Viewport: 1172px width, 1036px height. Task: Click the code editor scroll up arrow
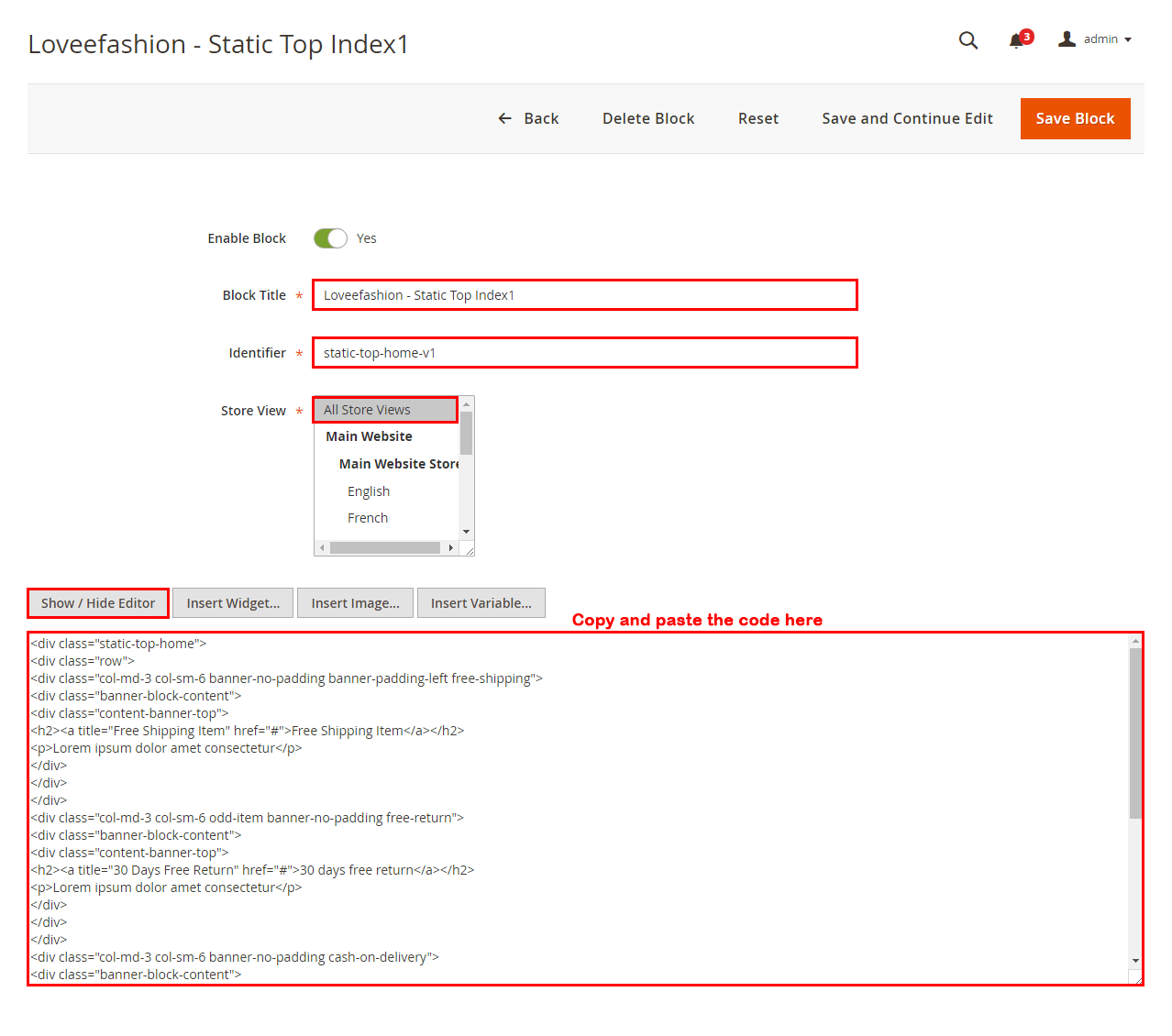1136,641
